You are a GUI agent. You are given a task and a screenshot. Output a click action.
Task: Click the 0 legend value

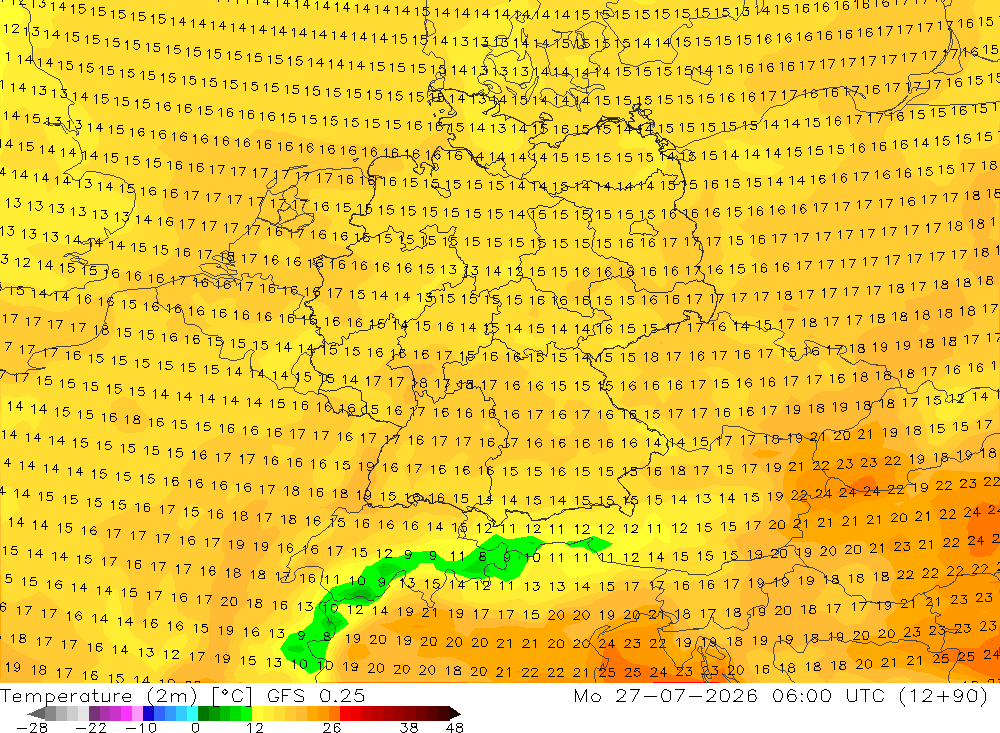pyautogui.click(x=195, y=727)
